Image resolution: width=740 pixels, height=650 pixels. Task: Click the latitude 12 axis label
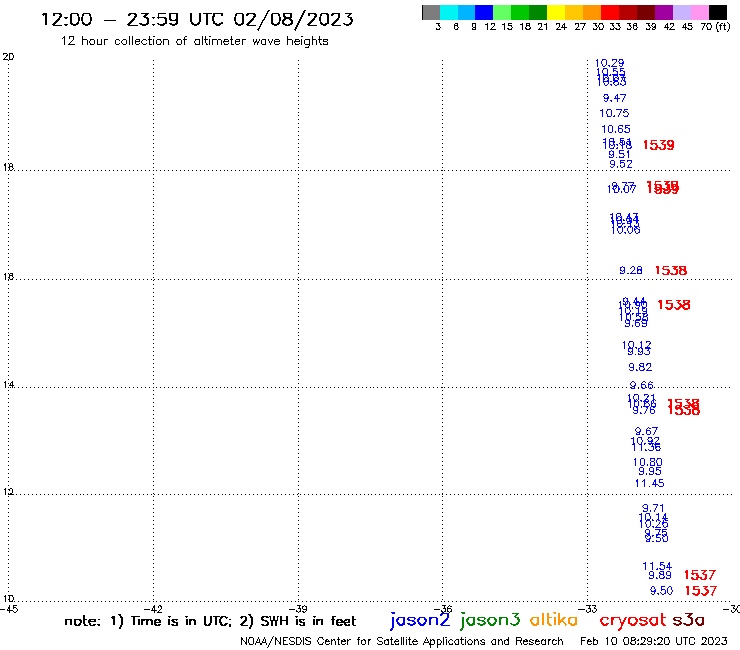click(8, 492)
